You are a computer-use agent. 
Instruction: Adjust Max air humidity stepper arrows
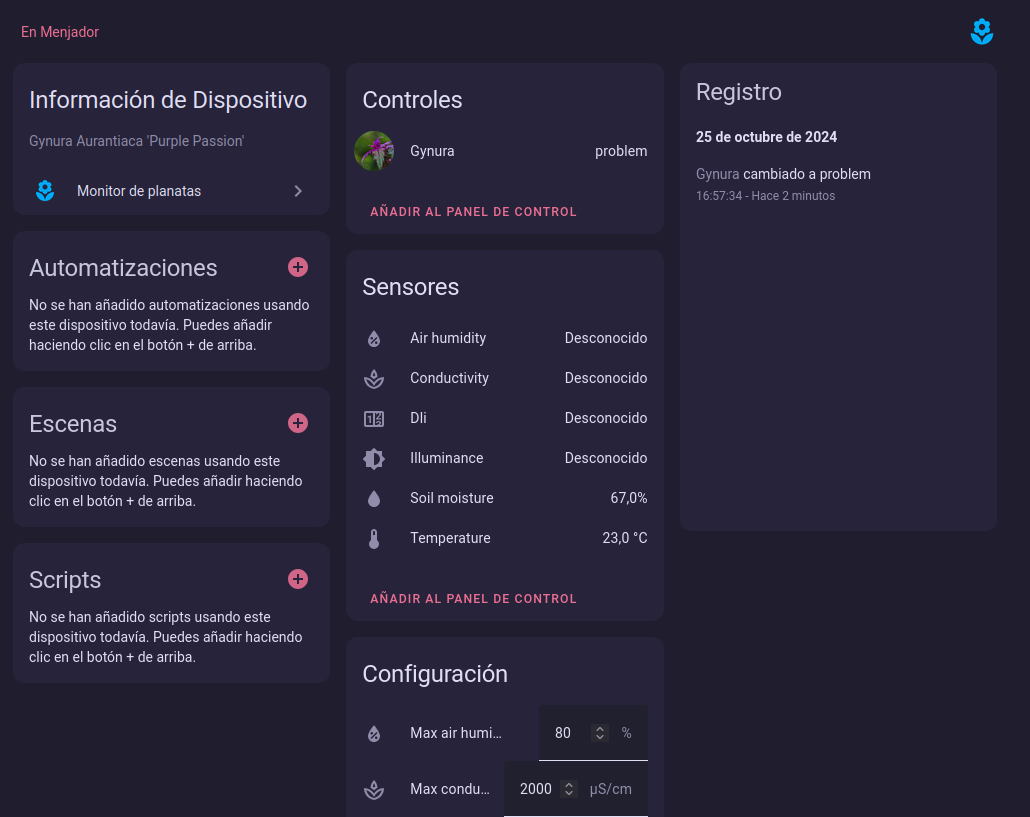tap(600, 733)
